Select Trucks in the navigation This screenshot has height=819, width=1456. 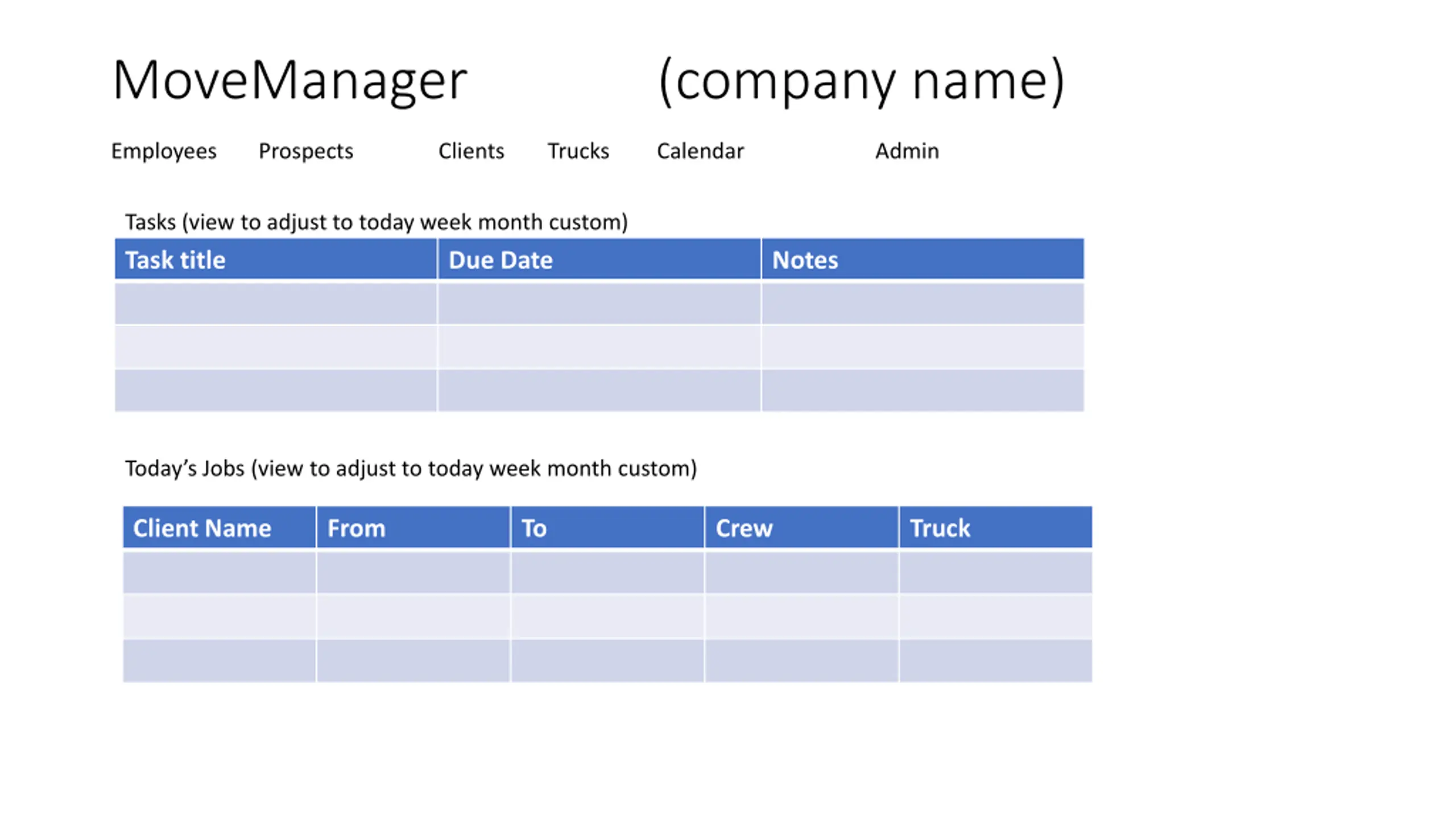click(578, 151)
